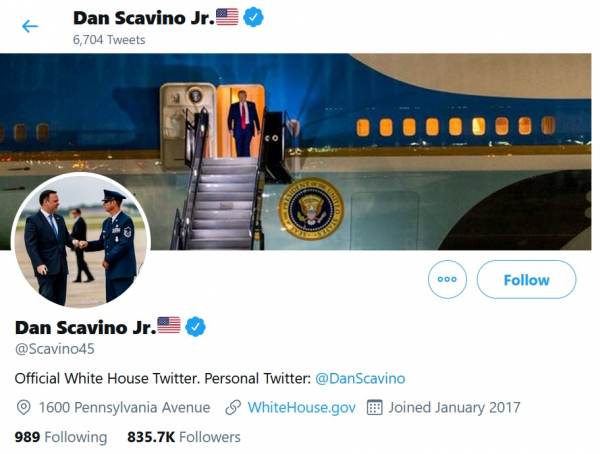Open the @DanScavino personal Twitter link

[x=360, y=378]
